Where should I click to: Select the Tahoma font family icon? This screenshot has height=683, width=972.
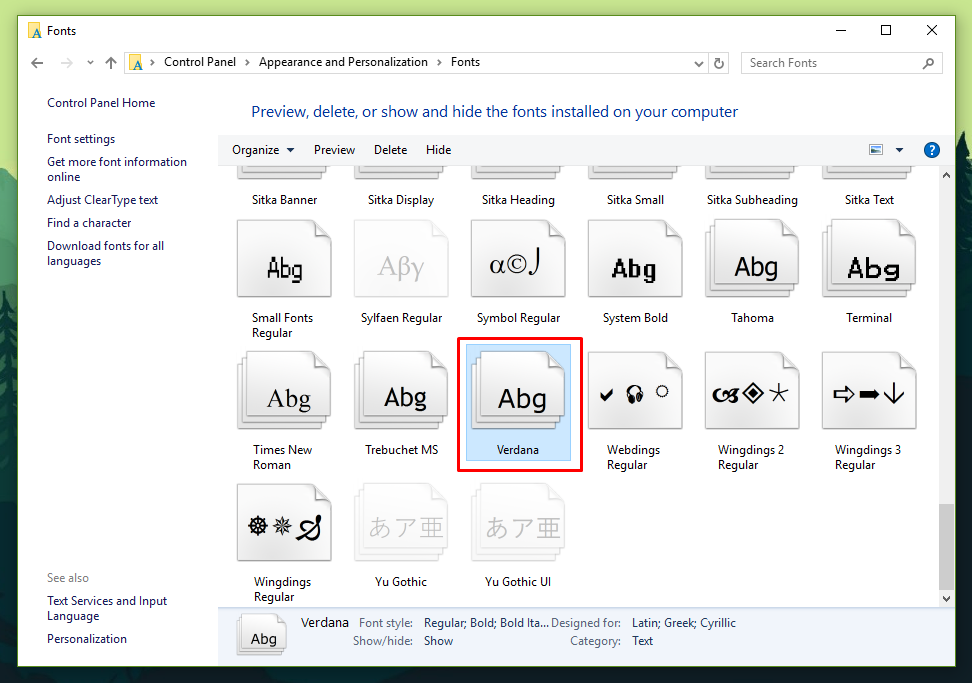(752, 260)
